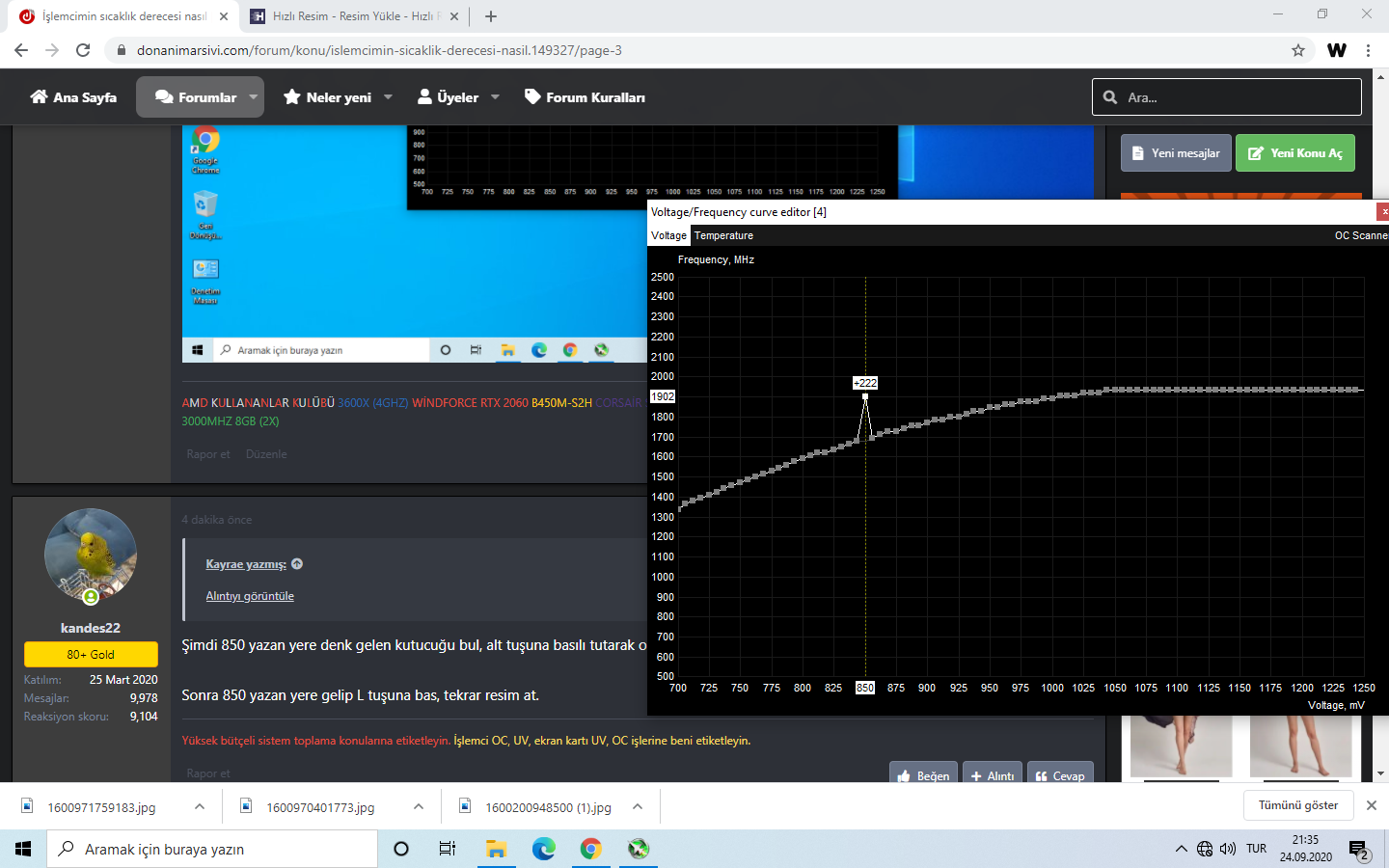Click Düzenle under the first post
Image resolution: width=1389 pixels, height=868 pixels.
tap(266, 454)
